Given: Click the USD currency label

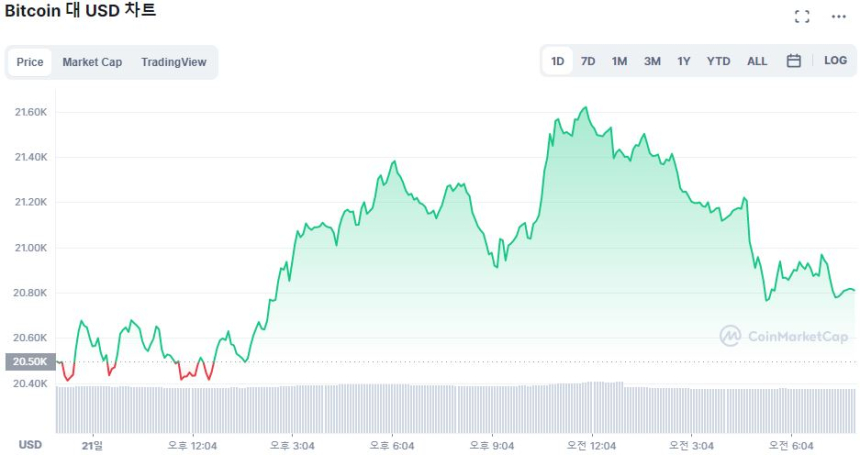Looking at the screenshot, I should point(30,444).
